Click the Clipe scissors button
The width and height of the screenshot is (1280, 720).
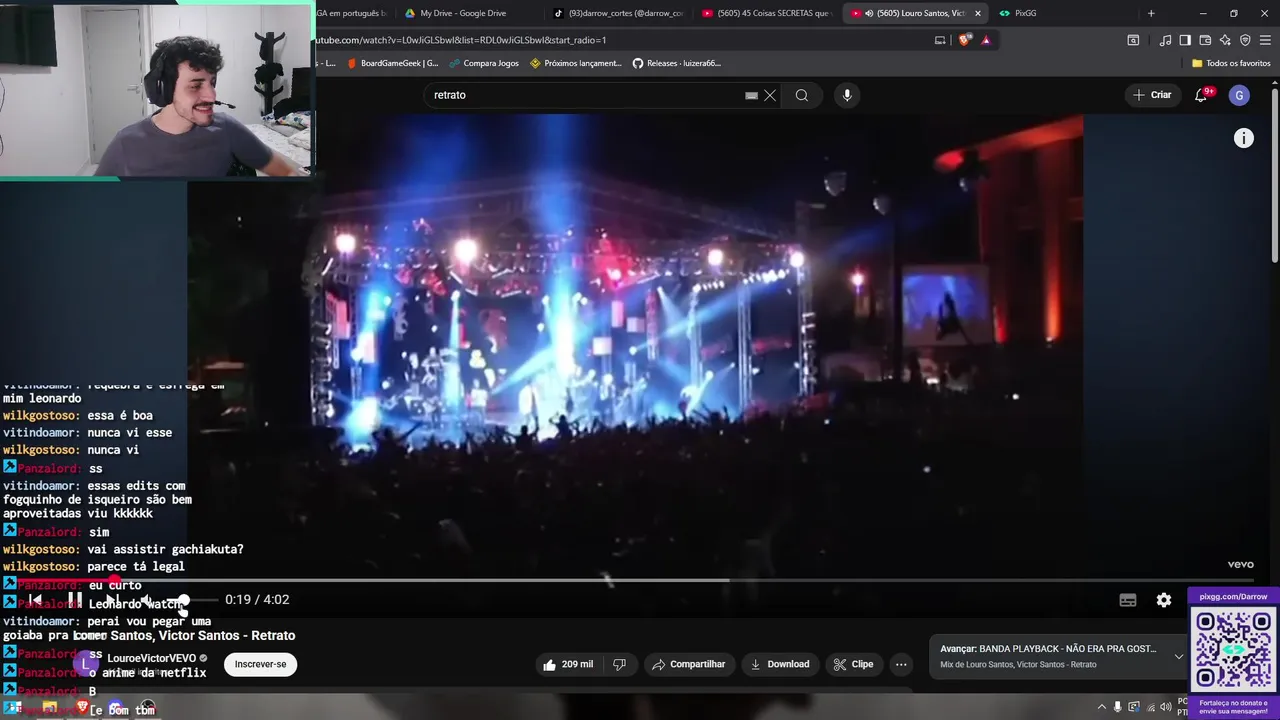pyautogui.click(x=853, y=664)
